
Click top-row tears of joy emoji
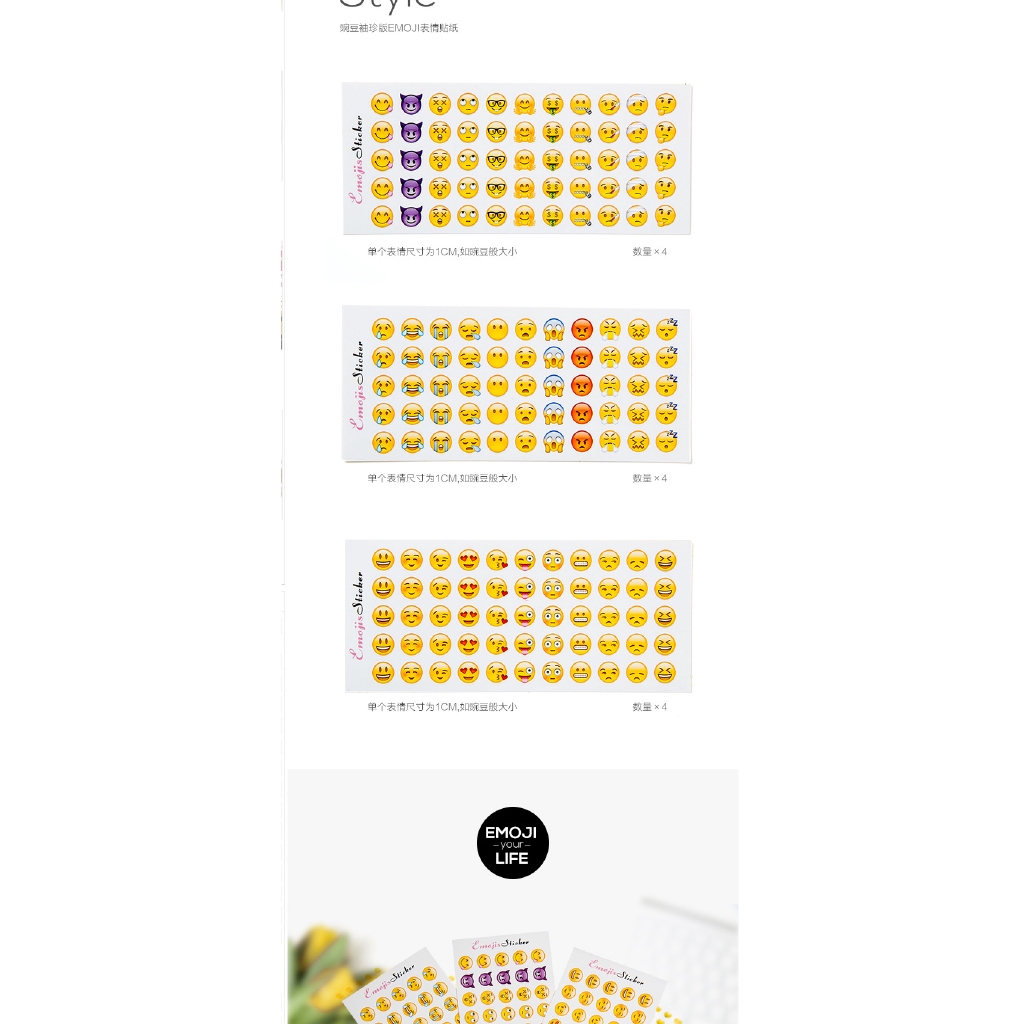pos(412,328)
